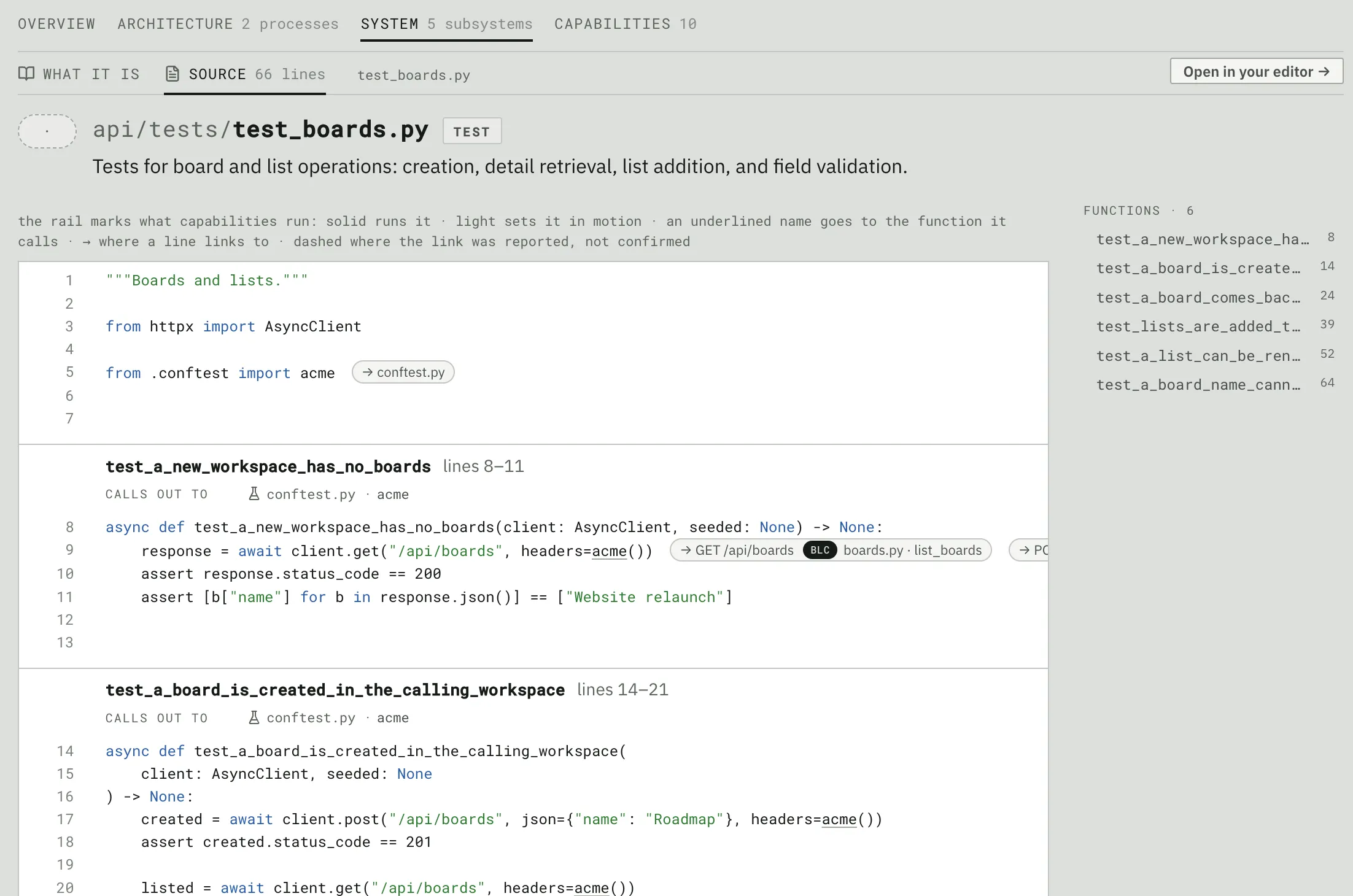Viewport: 1353px width, 896px height.
Task: Click the 'lines 8–11' label
Action: tap(484, 466)
